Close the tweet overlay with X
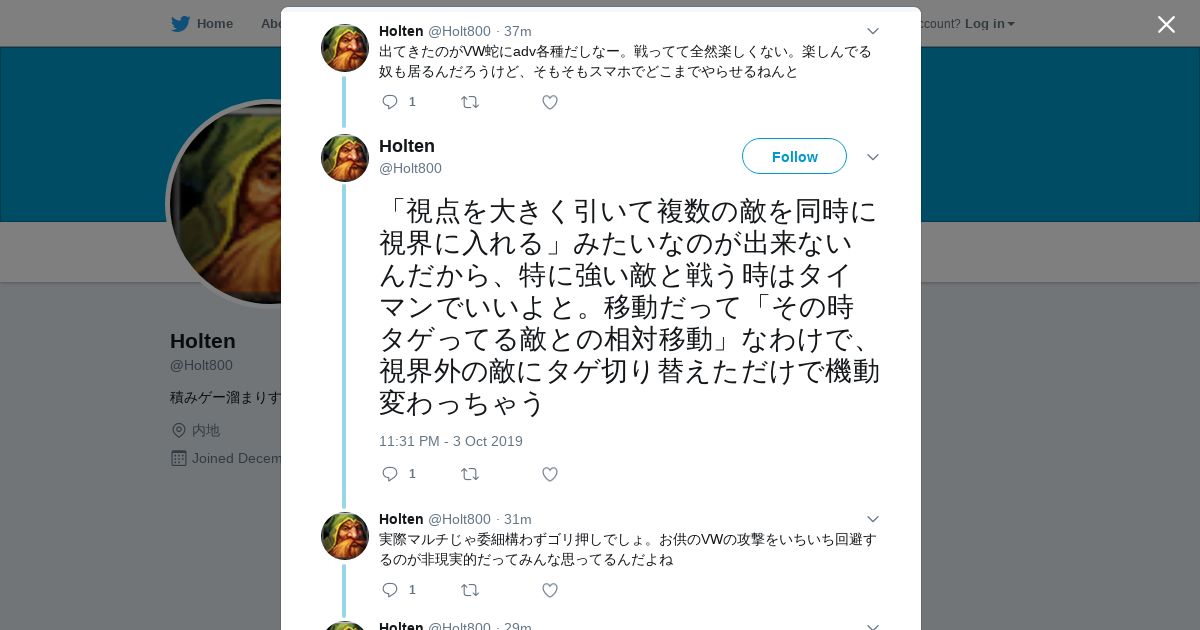This screenshot has height=630, width=1200. [x=1166, y=24]
